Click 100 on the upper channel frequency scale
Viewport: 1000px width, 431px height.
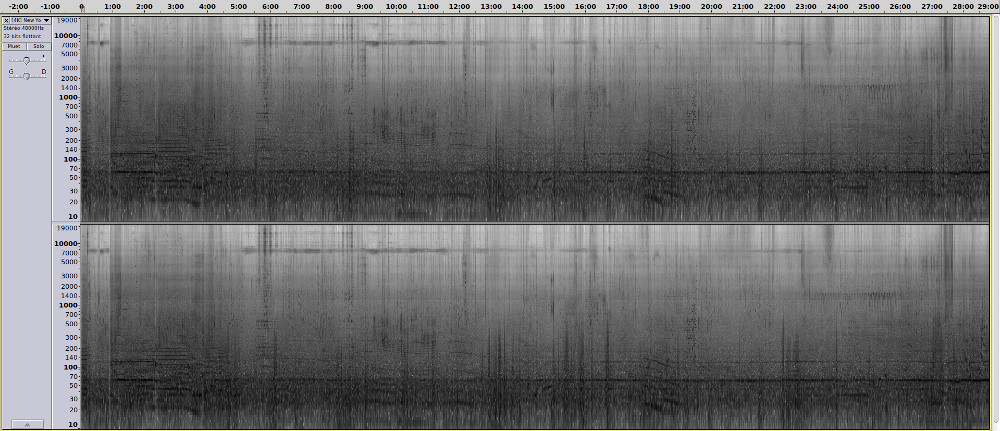[x=70, y=159]
